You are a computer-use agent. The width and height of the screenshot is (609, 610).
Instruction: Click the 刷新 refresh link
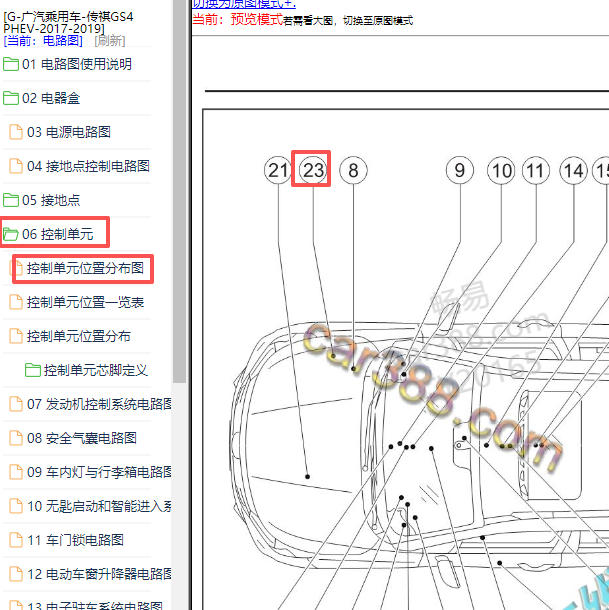point(110,40)
